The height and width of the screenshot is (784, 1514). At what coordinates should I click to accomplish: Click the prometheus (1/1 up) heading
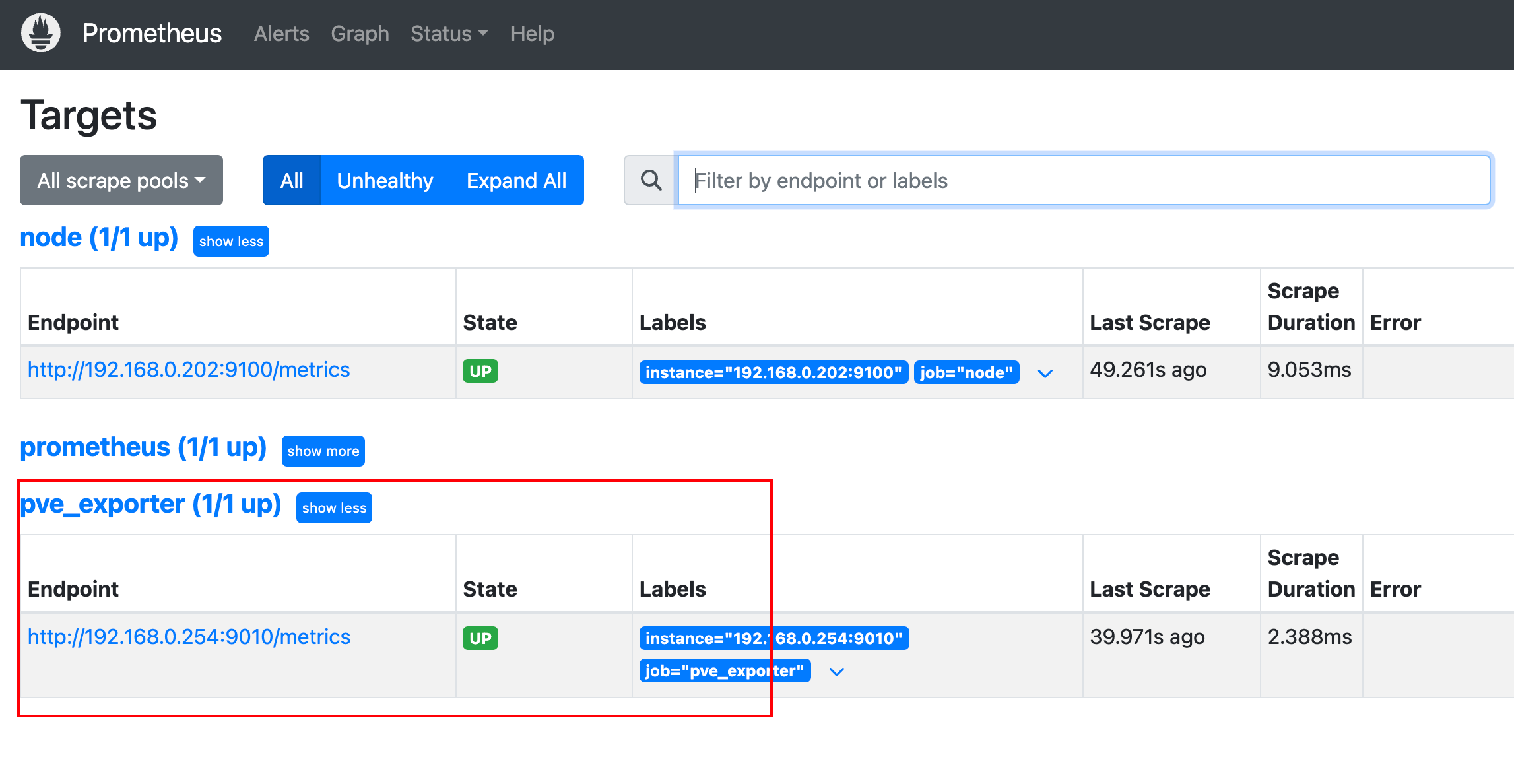click(x=143, y=447)
